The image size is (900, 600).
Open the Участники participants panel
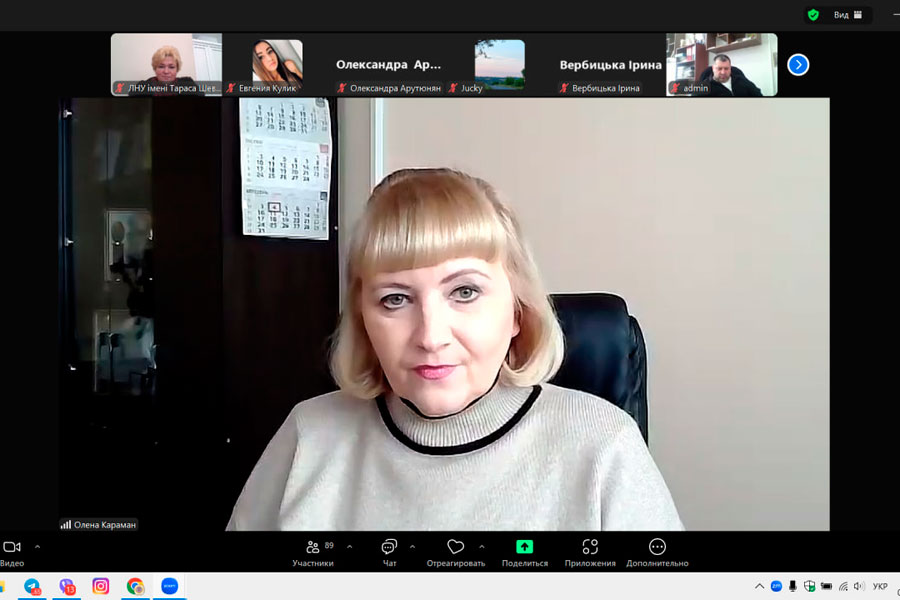click(313, 553)
